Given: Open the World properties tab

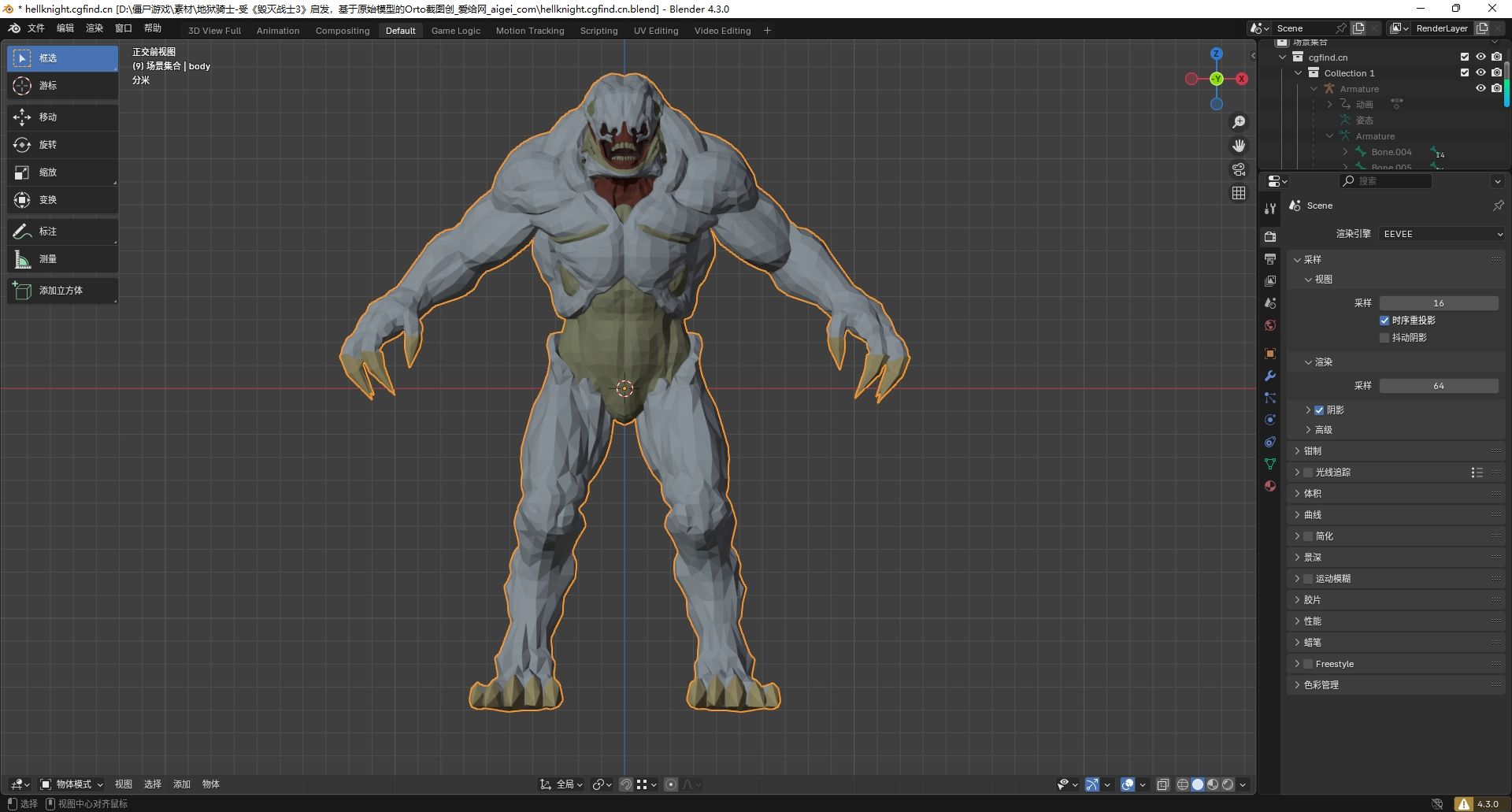Looking at the screenshot, I should [1269, 325].
